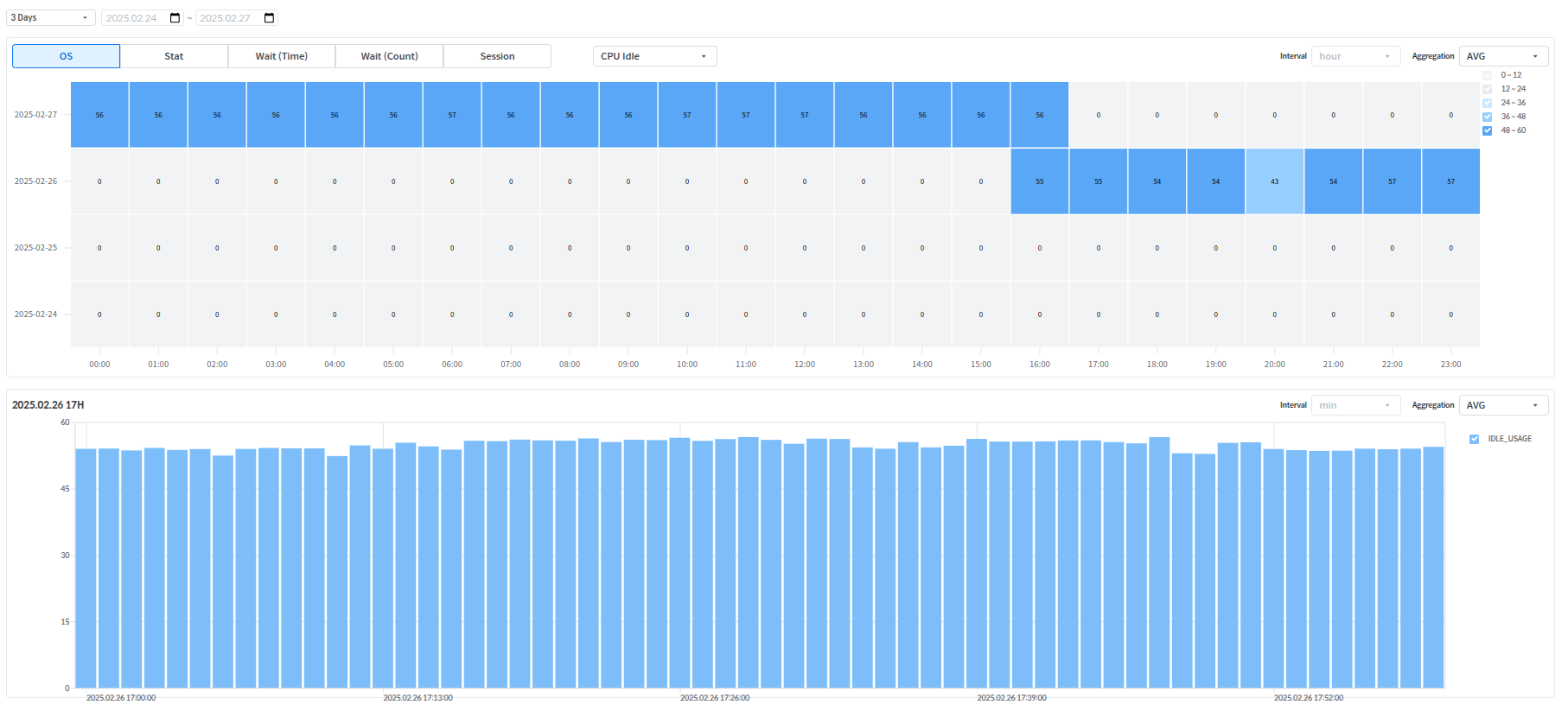Toggle the 48~60 legend checkbox
1568x711 pixels.
pos(1487,130)
